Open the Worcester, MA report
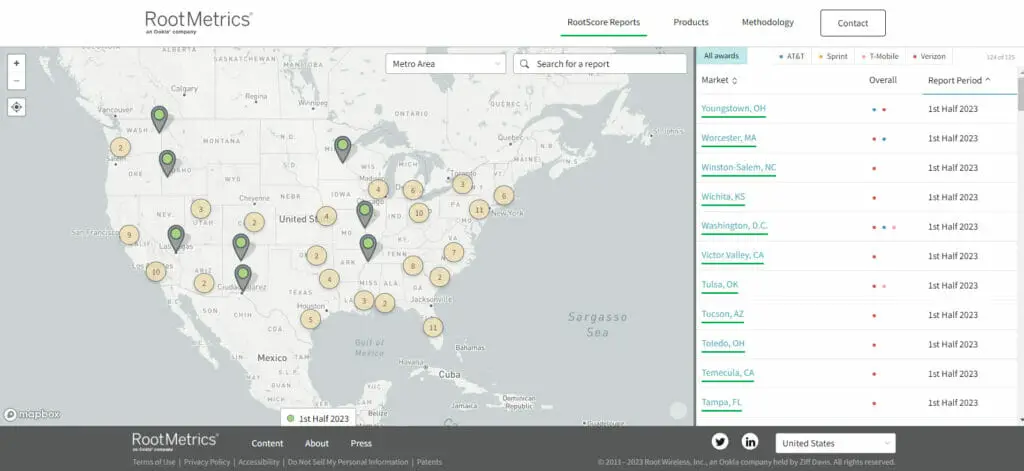The height and width of the screenshot is (471, 1024). point(728,138)
